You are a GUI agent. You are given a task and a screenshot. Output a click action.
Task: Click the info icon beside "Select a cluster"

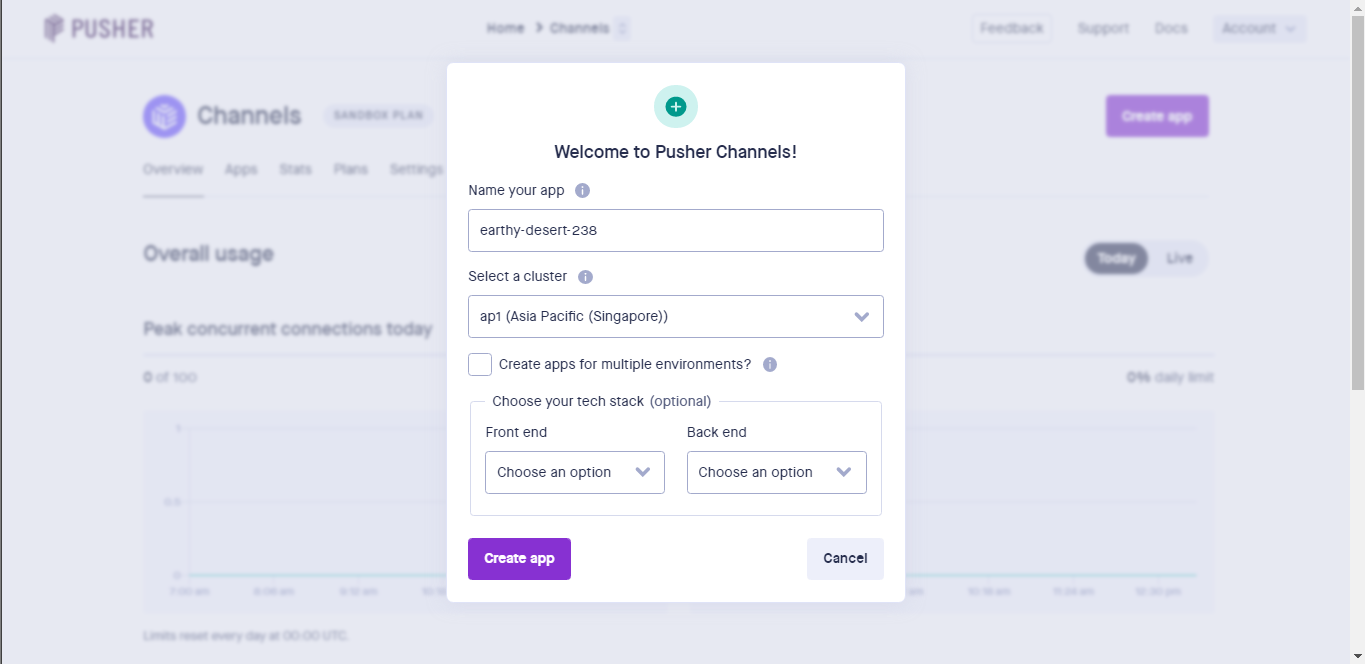pos(586,276)
